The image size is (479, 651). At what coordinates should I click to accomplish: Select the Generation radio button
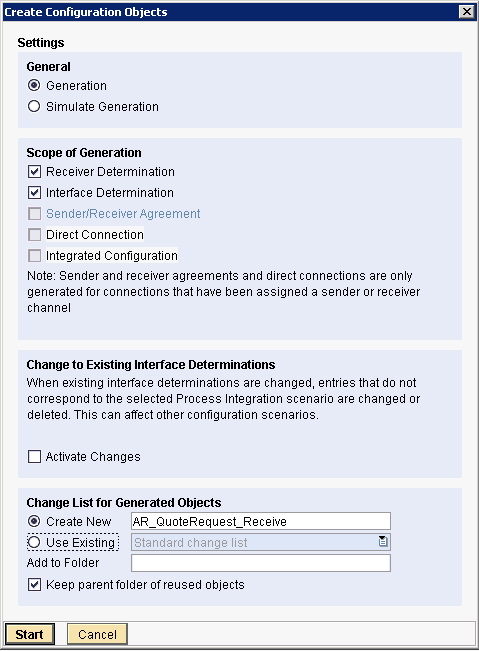click(x=34, y=86)
